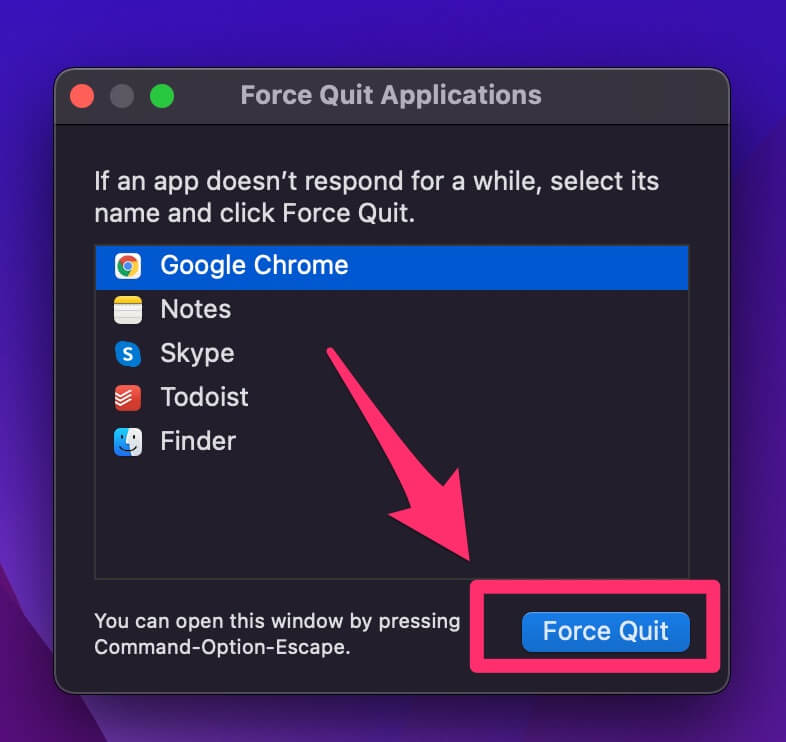Select Skype in the application list
Image resolution: width=786 pixels, height=742 pixels.
click(x=391, y=353)
